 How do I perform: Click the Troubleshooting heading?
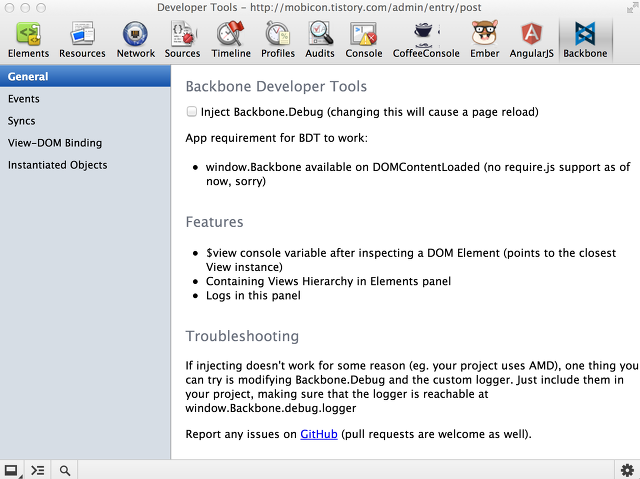(242, 336)
